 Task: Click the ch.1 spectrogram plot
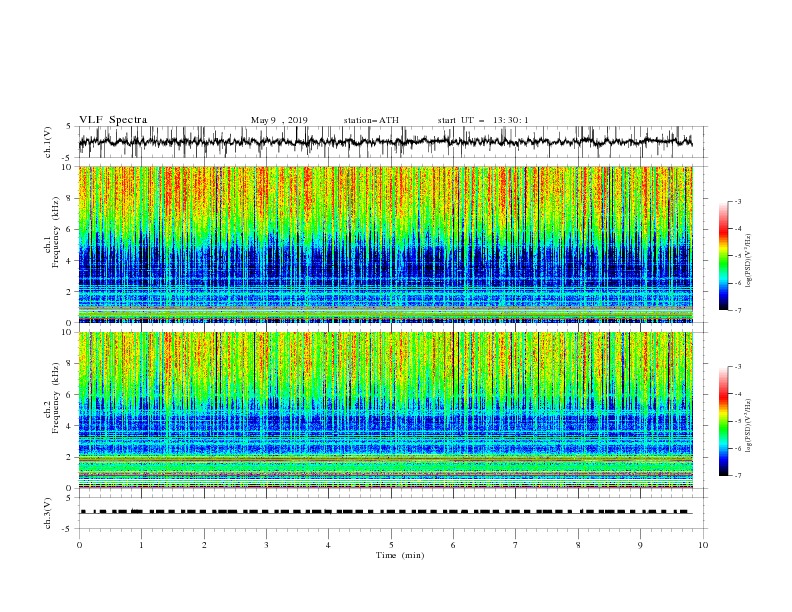pyautogui.click(x=386, y=244)
